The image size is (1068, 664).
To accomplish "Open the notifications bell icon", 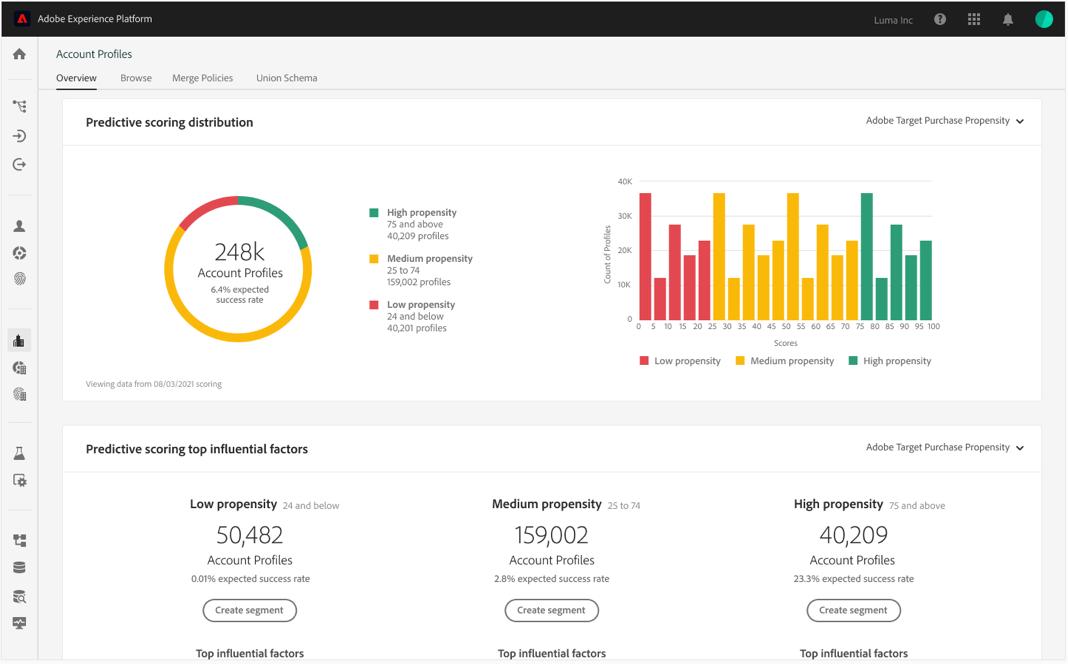I will [x=1008, y=19].
